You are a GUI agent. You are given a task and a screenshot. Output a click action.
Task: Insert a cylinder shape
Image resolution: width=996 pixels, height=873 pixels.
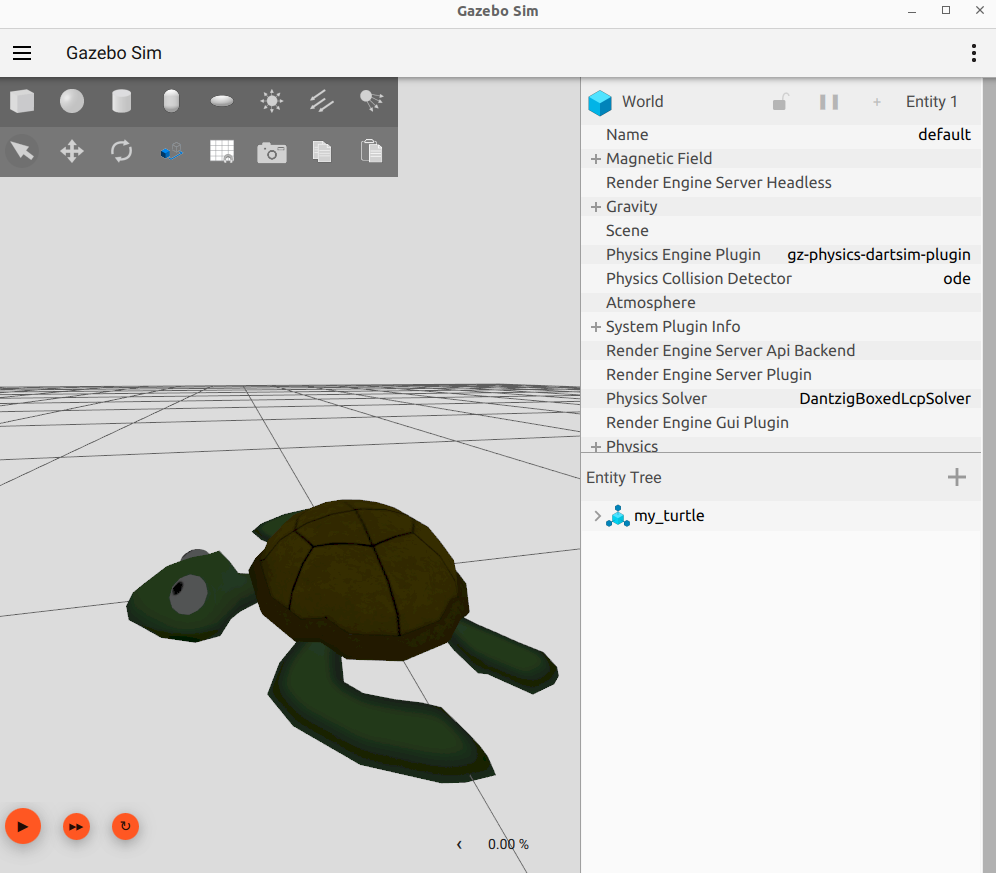(x=121, y=101)
